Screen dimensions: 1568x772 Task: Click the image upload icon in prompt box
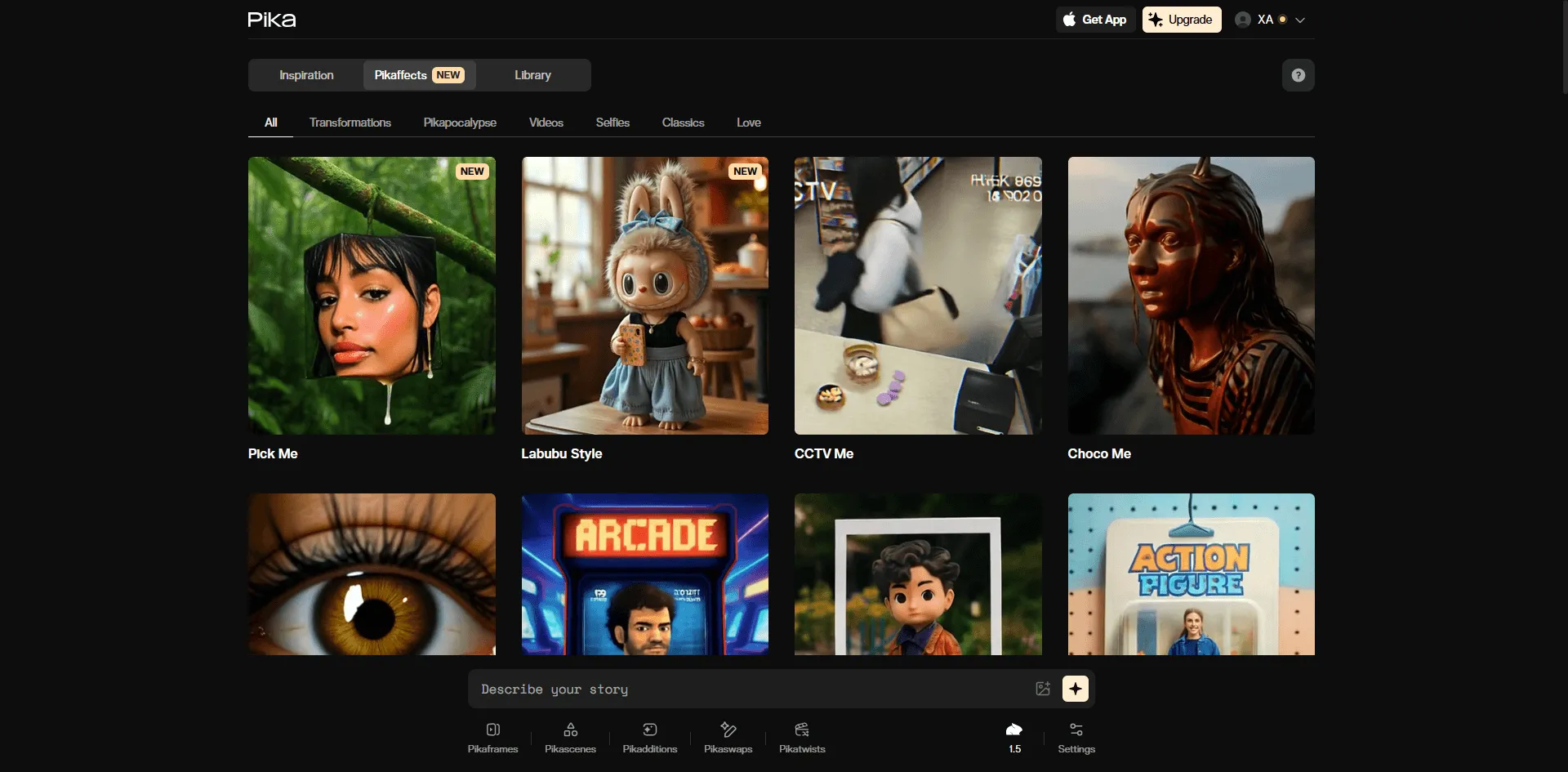point(1043,689)
